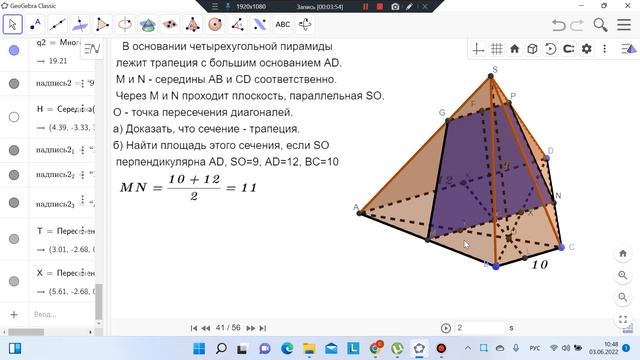Redo the last action
Screen dimensions: 640x360
tap(577, 25)
